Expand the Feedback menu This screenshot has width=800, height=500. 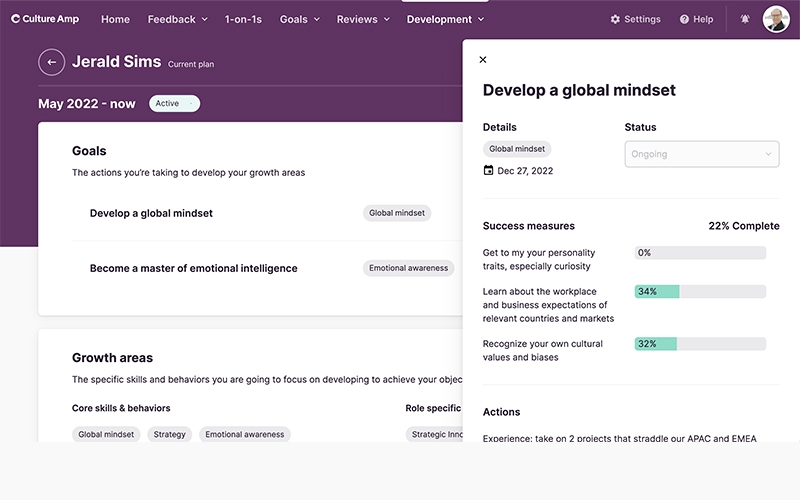pyautogui.click(x=177, y=19)
